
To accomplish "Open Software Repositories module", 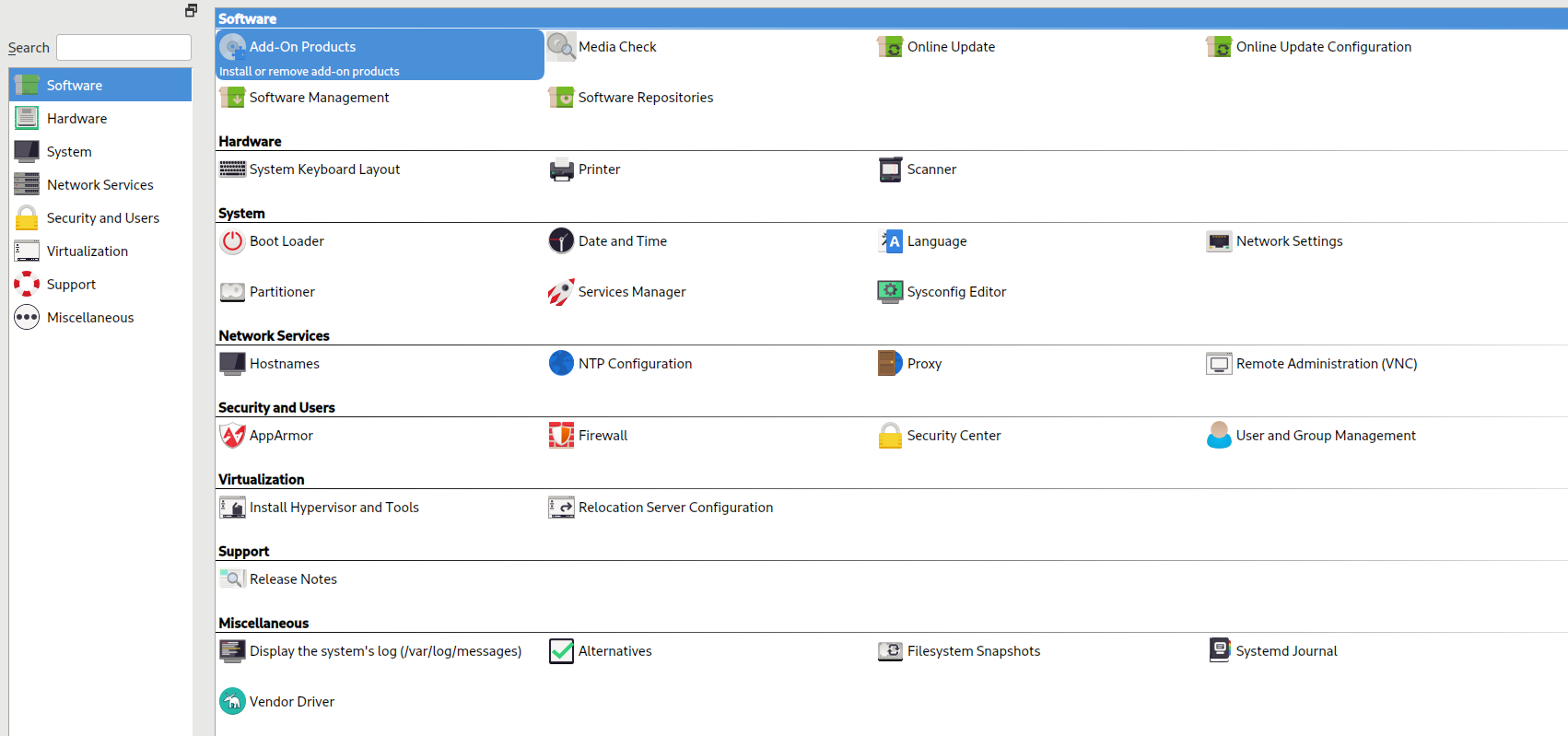I will [645, 98].
